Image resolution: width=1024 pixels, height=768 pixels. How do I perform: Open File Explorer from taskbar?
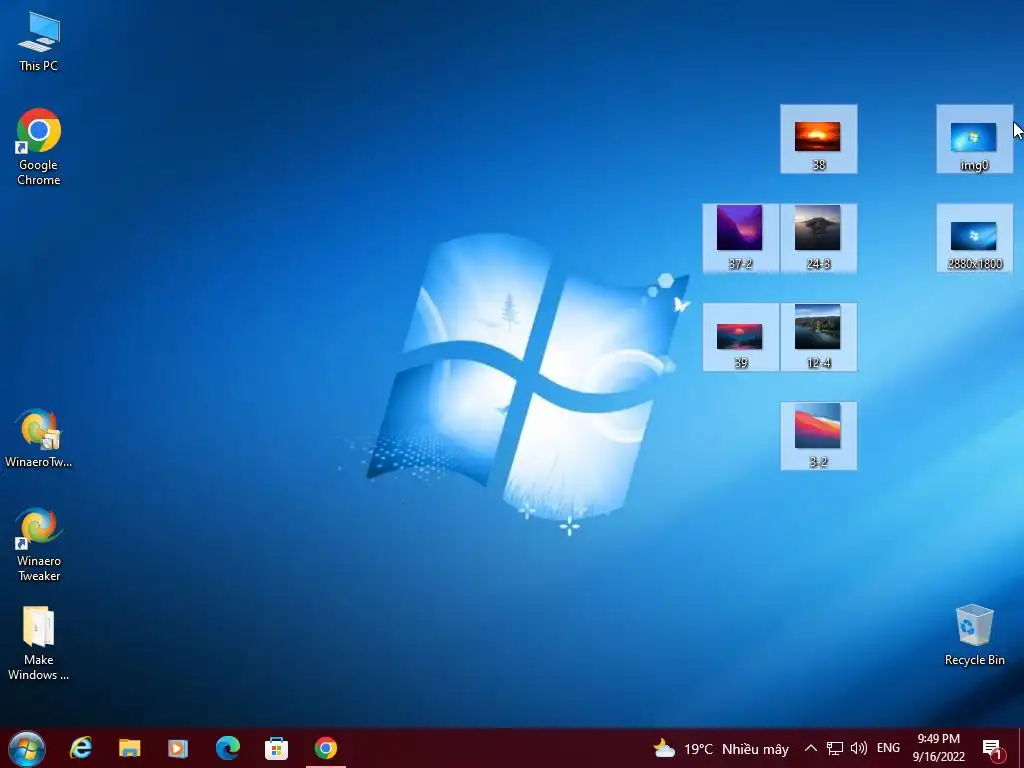pyautogui.click(x=129, y=748)
